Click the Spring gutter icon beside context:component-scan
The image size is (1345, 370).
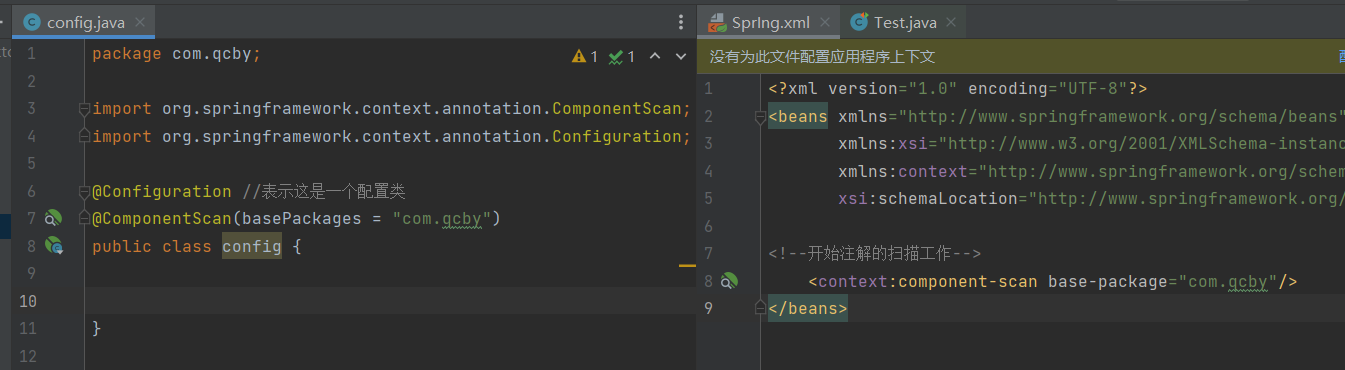pos(729,281)
